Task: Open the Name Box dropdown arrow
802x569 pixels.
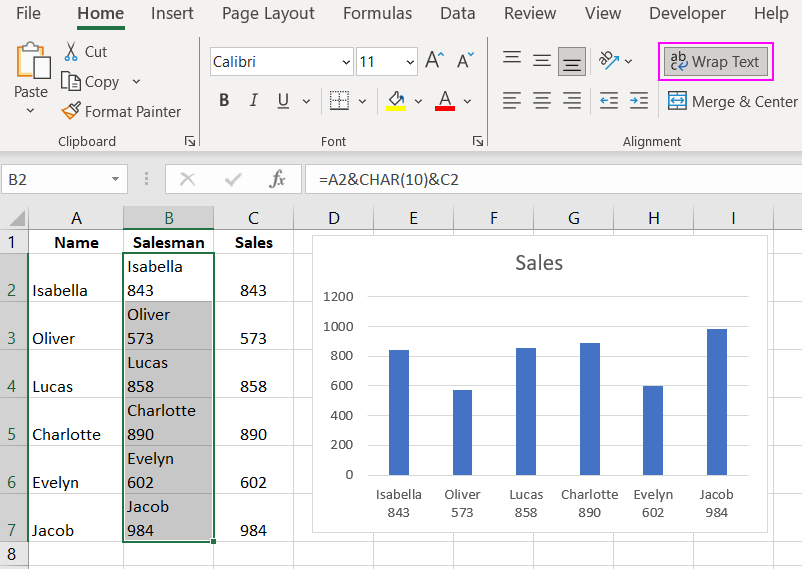Action: 116,180
